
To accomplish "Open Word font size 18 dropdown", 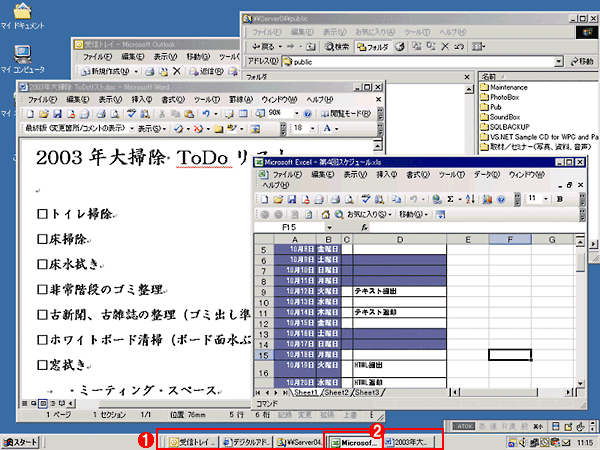I will (313, 128).
